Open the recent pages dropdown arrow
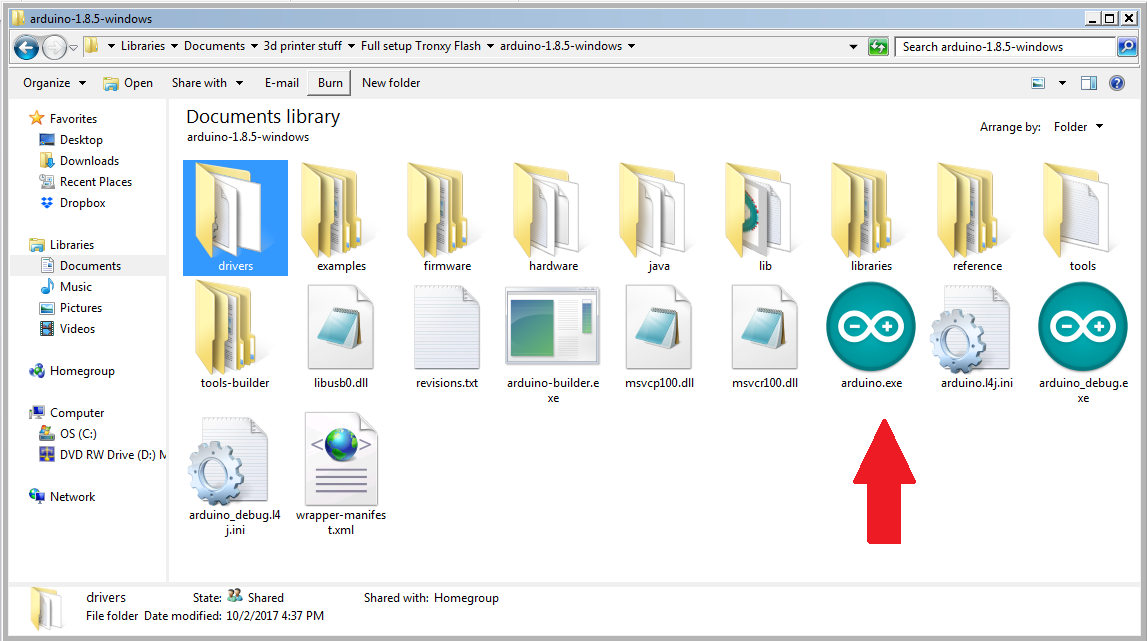This screenshot has width=1147, height=641. click(73, 48)
